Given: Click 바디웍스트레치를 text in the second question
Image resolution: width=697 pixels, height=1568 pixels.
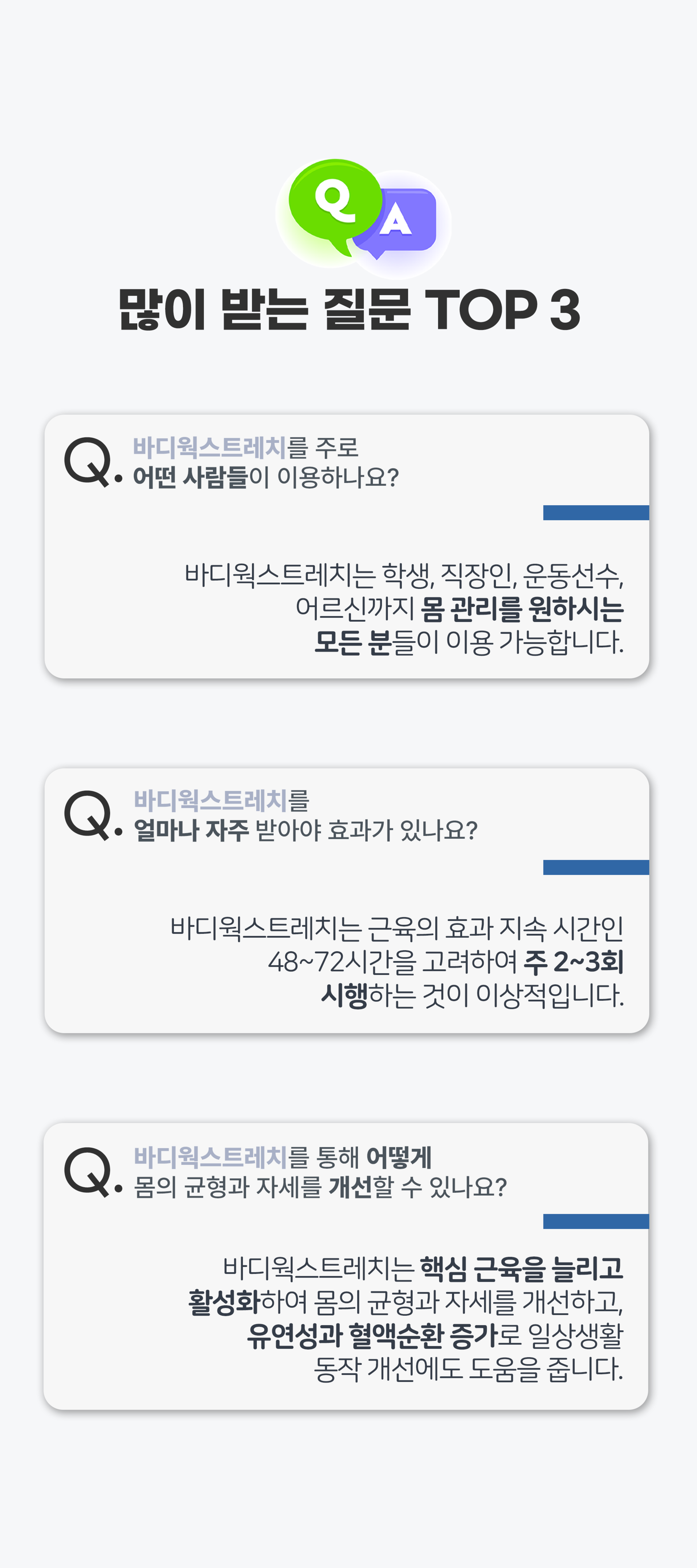Looking at the screenshot, I should coord(221,800).
